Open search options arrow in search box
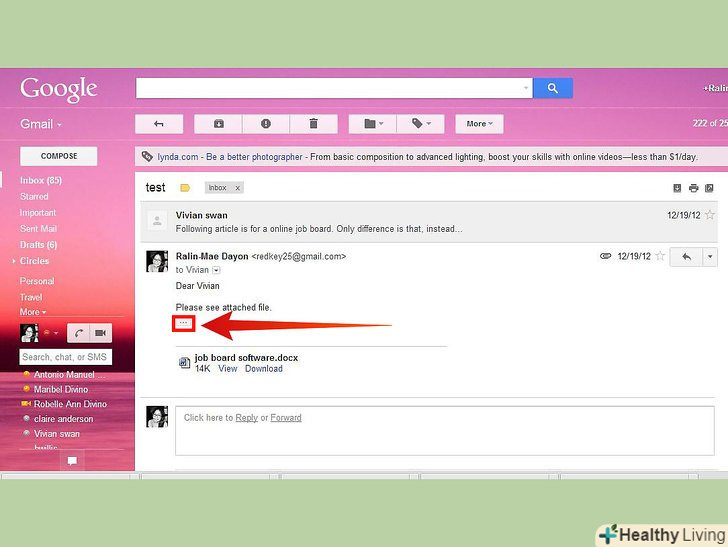This screenshot has height=547, width=728. point(526,88)
